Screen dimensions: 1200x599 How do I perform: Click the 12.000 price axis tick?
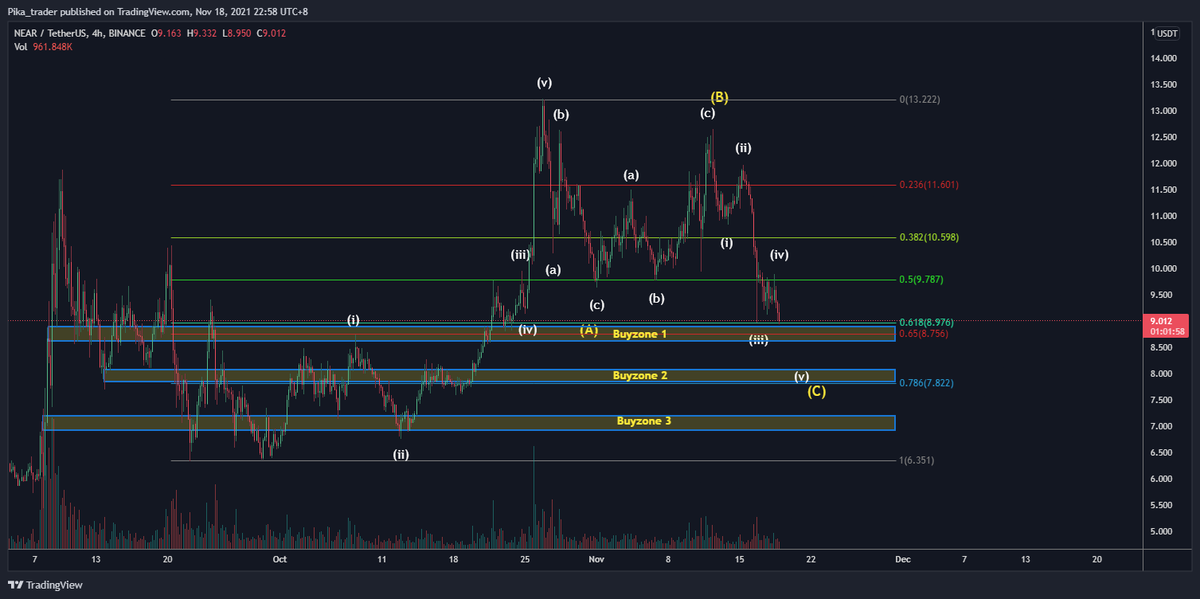tap(1164, 164)
